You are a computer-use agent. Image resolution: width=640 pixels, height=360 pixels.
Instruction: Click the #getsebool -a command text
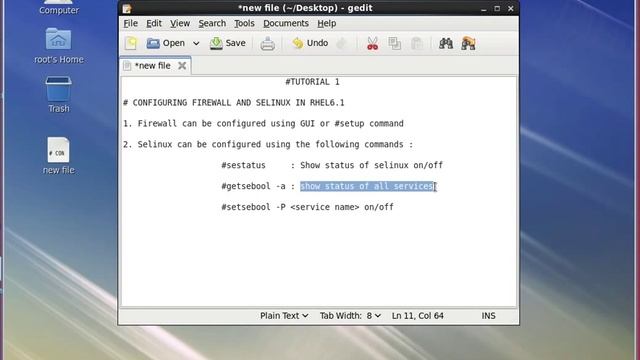253,186
